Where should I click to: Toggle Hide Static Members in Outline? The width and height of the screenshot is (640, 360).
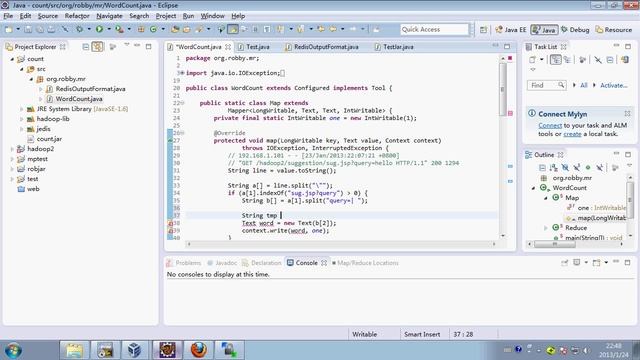(x=576, y=167)
